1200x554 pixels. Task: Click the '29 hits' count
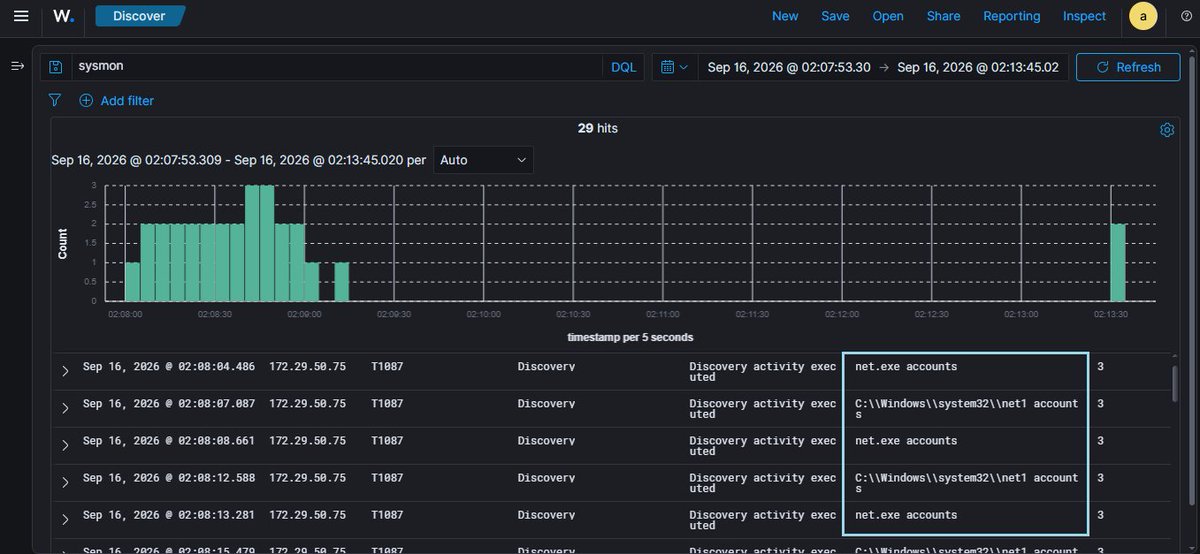598,128
